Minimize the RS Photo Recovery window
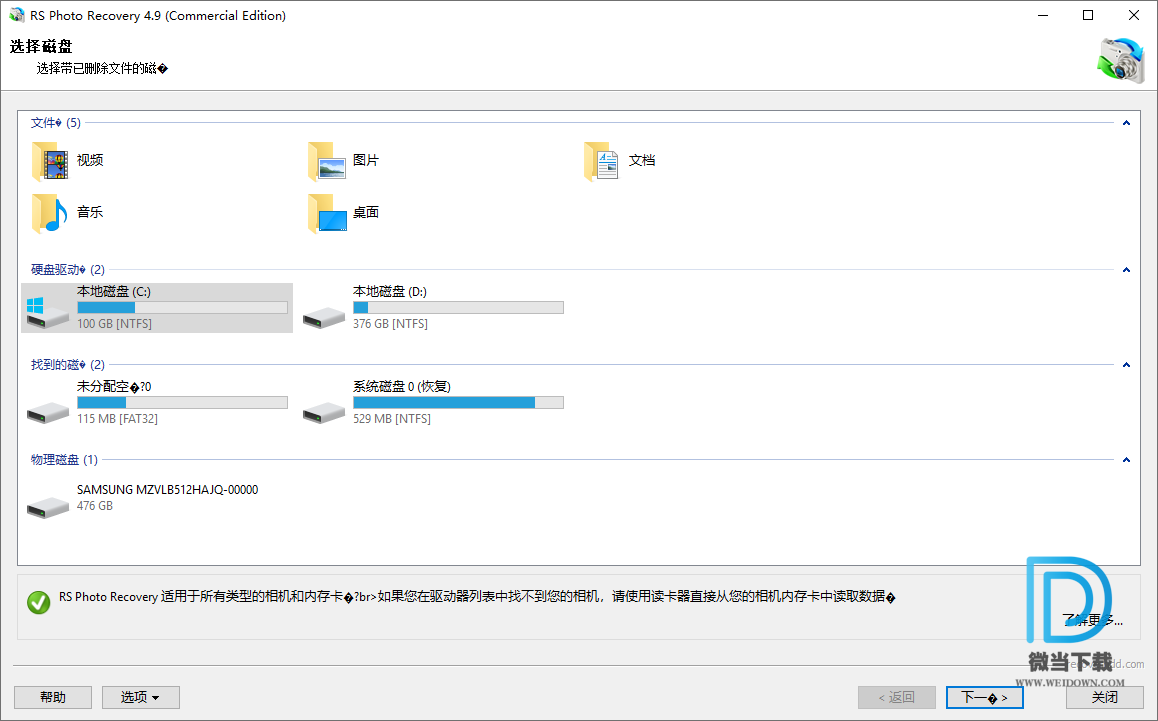 pyautogui.click(x=1043, y=16)
